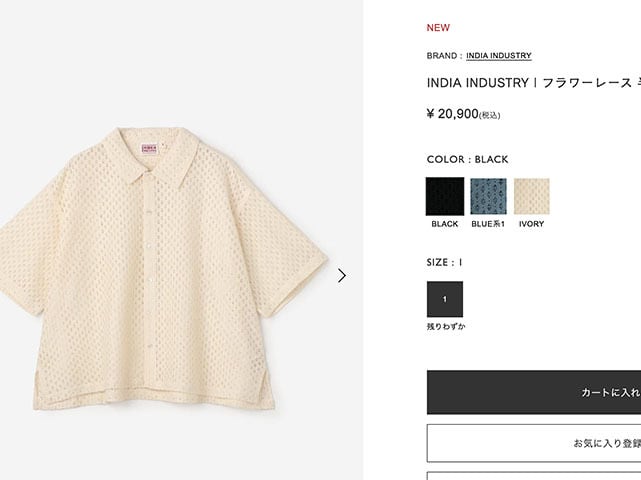This screenshot has height=480, width=641.
Task: Click the BLUE系1 label text
Action: (488, 224)
